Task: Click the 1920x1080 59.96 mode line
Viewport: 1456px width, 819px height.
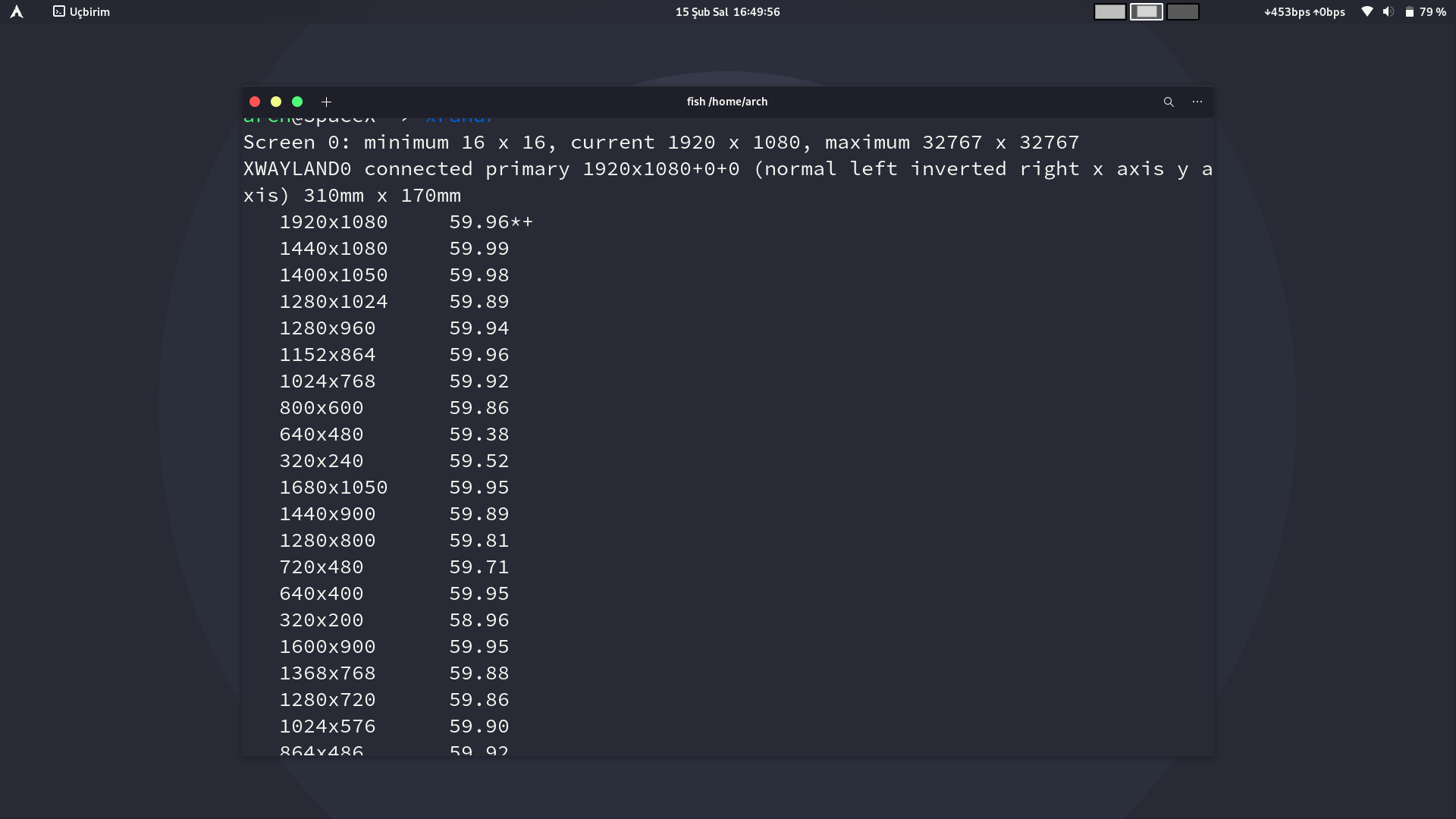Action: (x=406, y=222)
